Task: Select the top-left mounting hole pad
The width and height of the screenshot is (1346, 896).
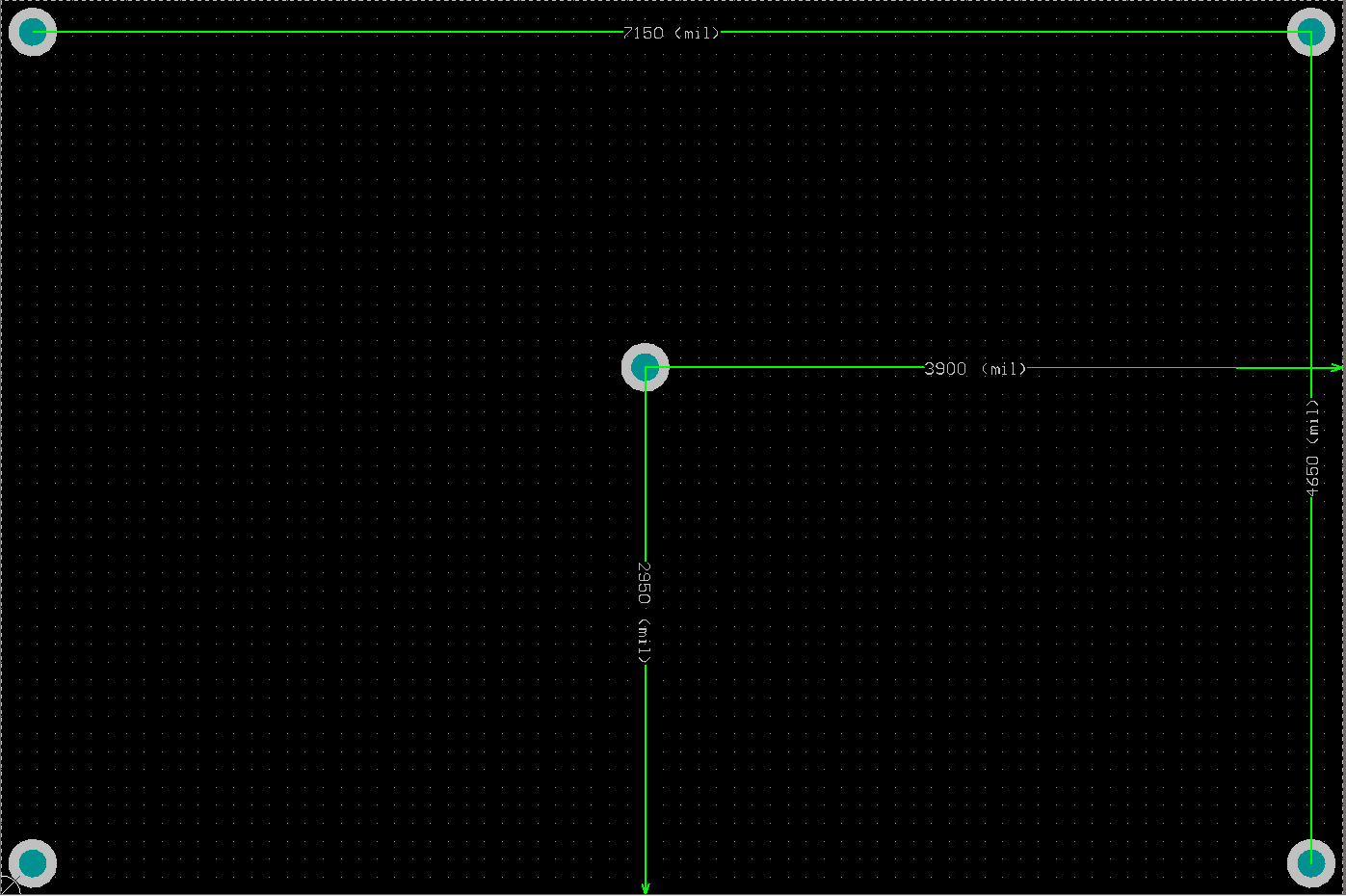Action: point(33,32)
